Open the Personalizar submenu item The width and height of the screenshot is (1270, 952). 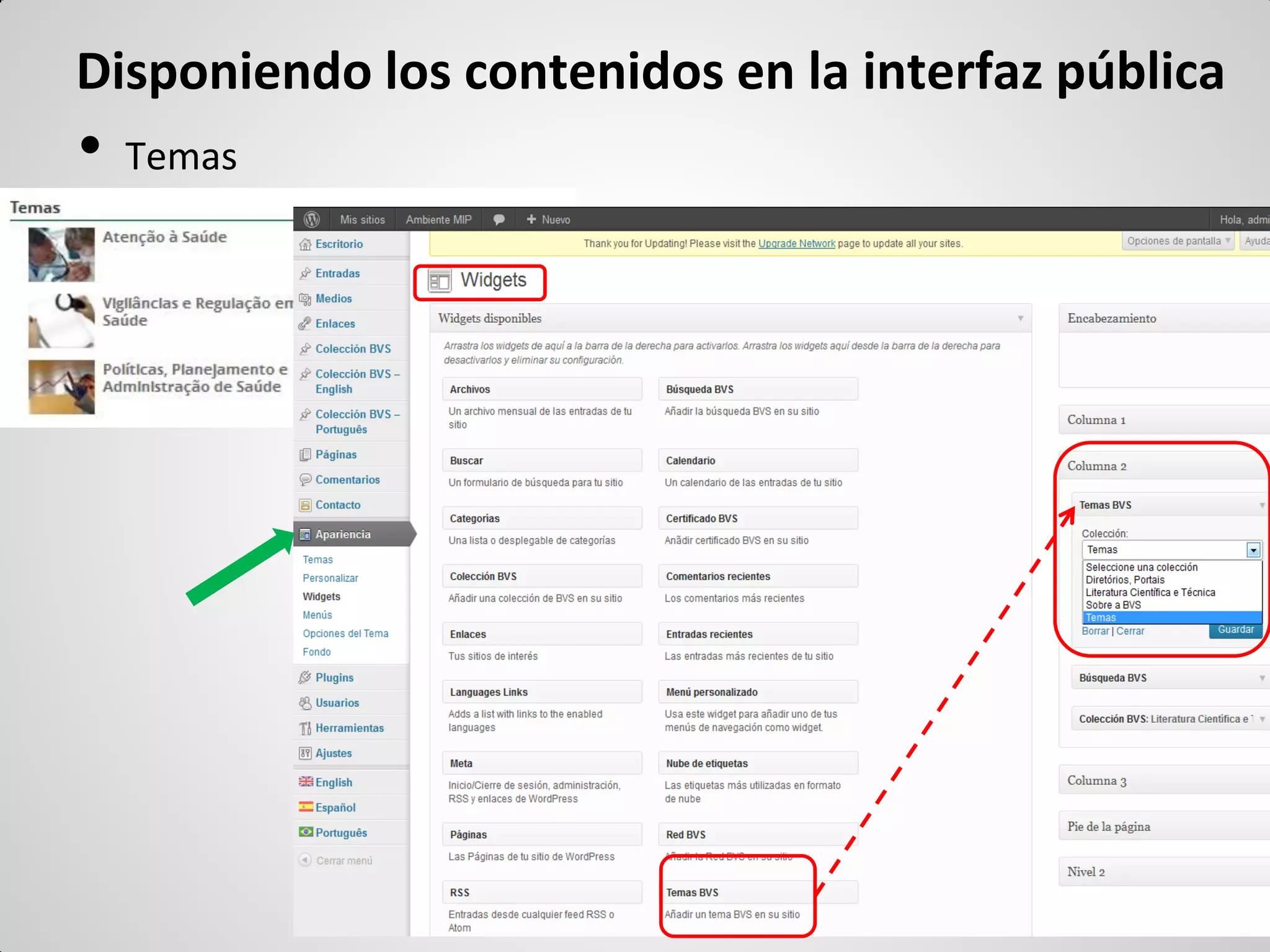coord(331,578)
